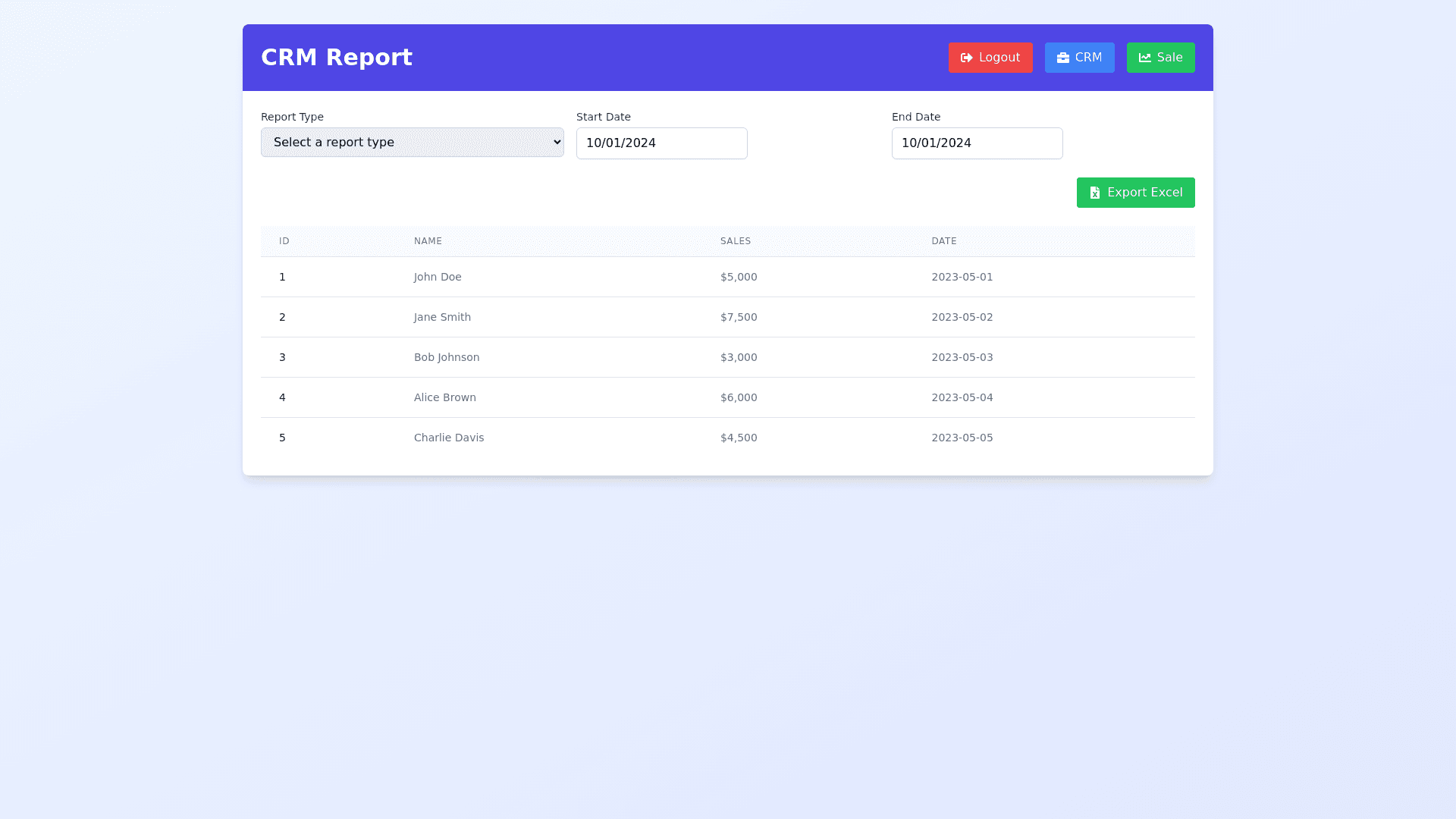Click the DATE column header

coord(943,241)
